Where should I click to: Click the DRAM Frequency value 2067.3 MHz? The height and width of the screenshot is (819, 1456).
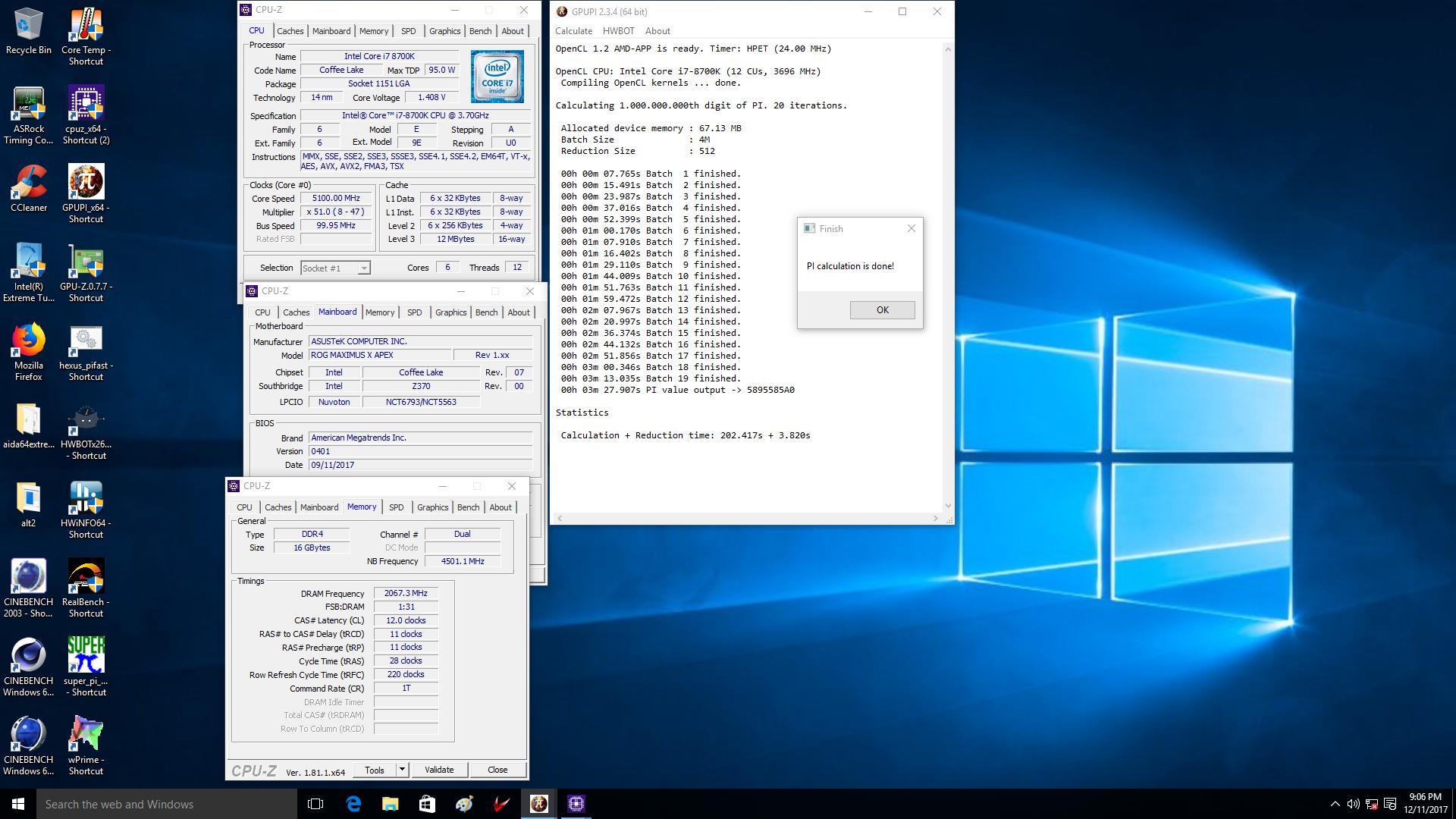pos(406,593)
